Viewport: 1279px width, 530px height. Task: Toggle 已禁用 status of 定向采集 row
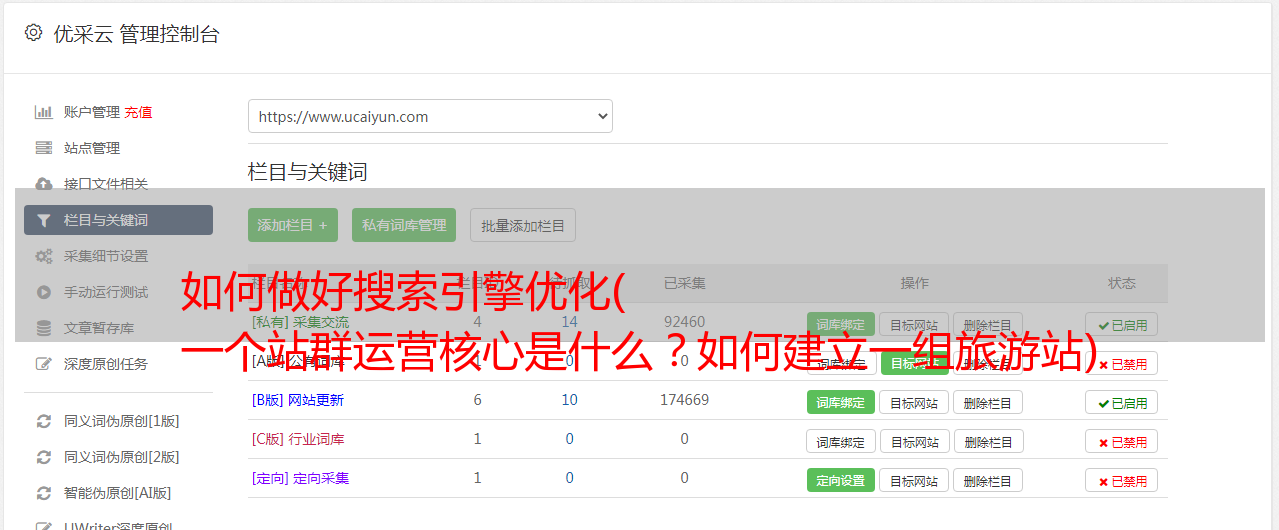click(1122, 480)
